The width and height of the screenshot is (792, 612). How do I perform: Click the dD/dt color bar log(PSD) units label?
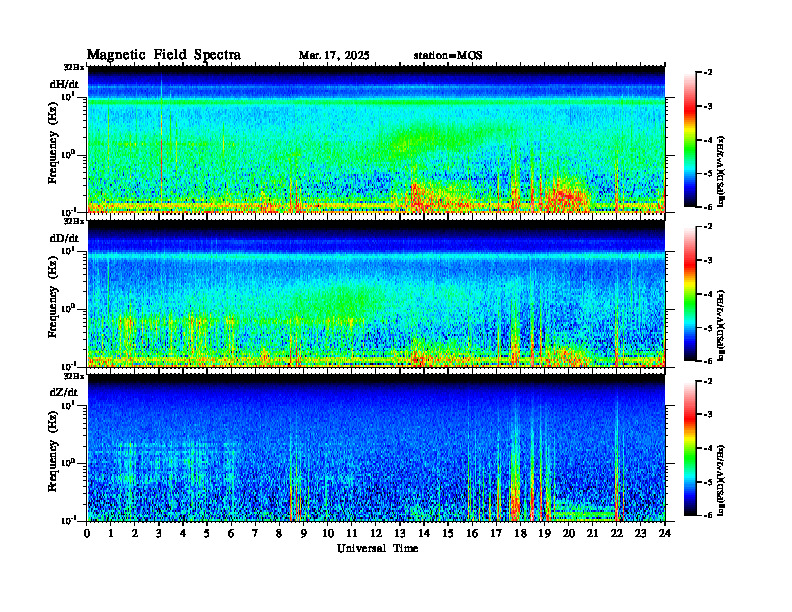pyautogui.click(x=722, y=325)
